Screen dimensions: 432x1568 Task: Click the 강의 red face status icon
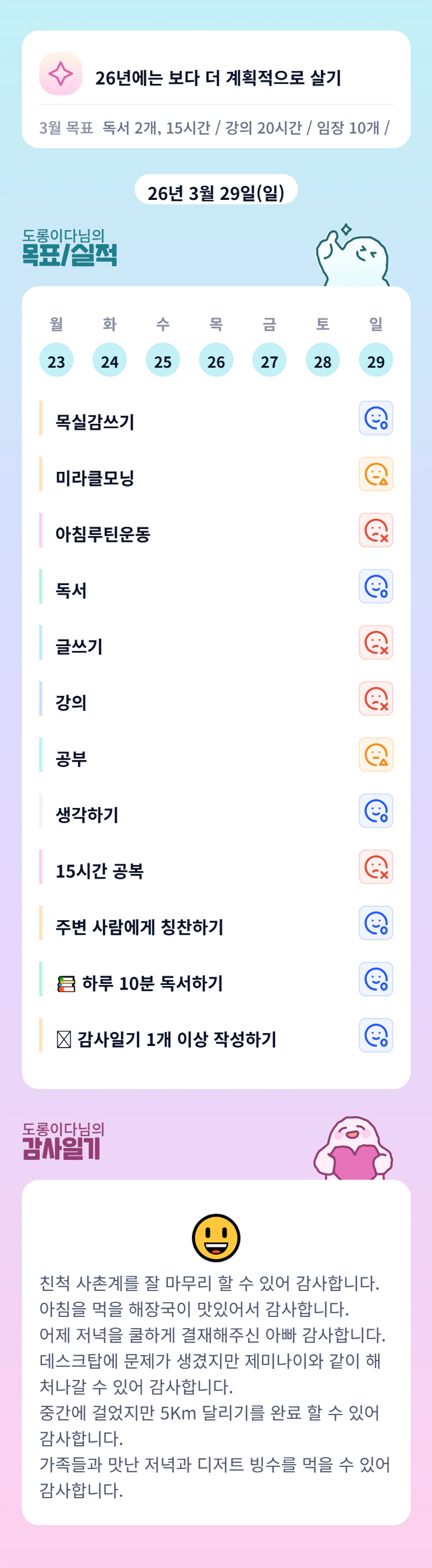click(376, 699)
